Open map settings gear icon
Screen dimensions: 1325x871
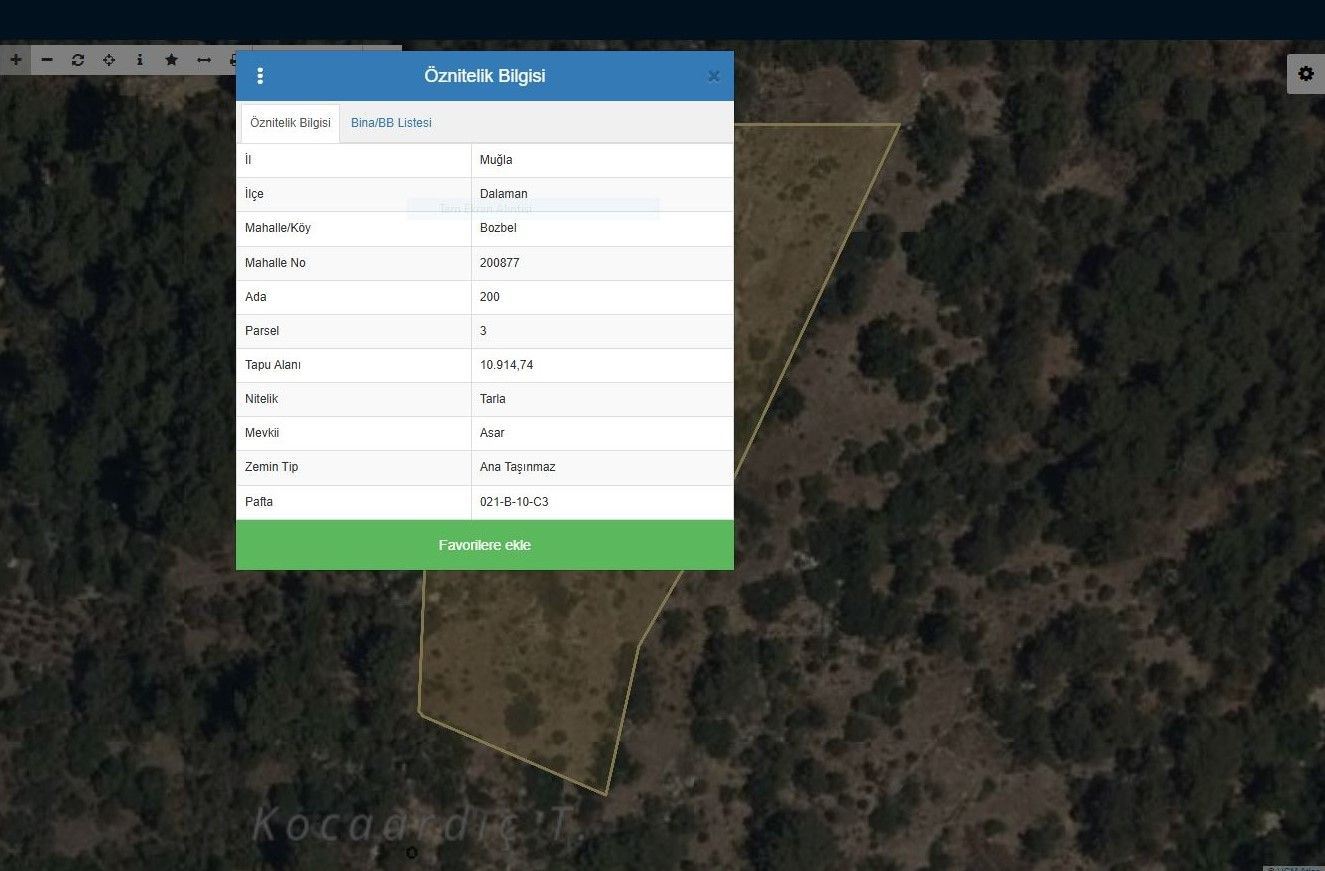click(1305, 74)
